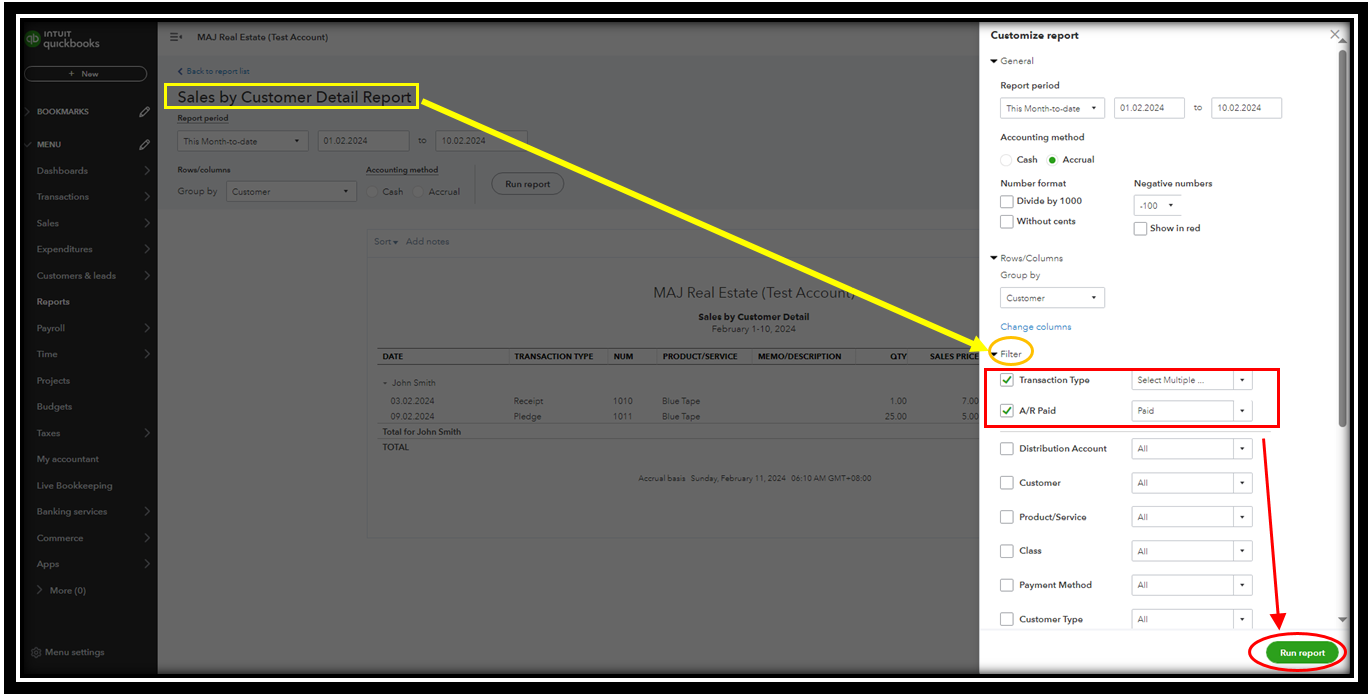Open Transaction Type Select Multiple dropdown

click(x=1192, y=380)
